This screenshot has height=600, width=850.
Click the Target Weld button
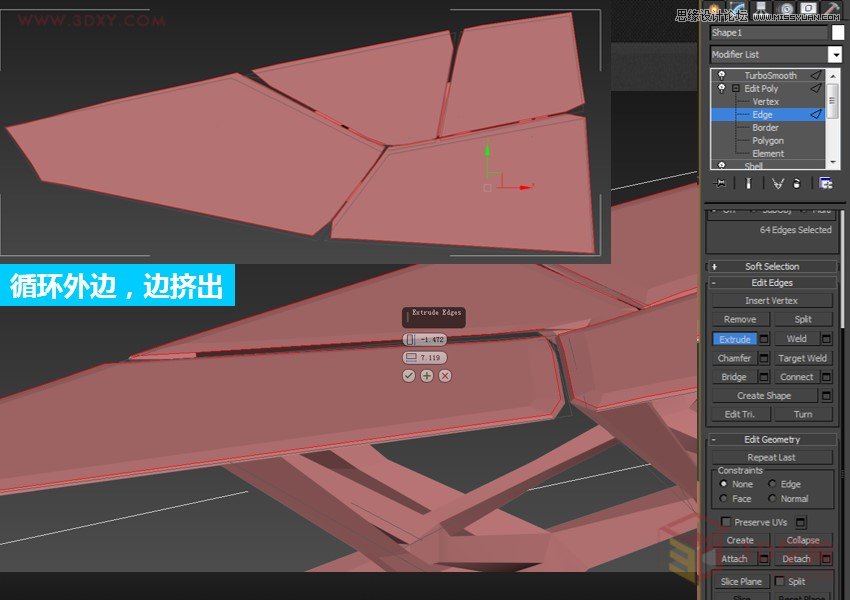(803, 357)
